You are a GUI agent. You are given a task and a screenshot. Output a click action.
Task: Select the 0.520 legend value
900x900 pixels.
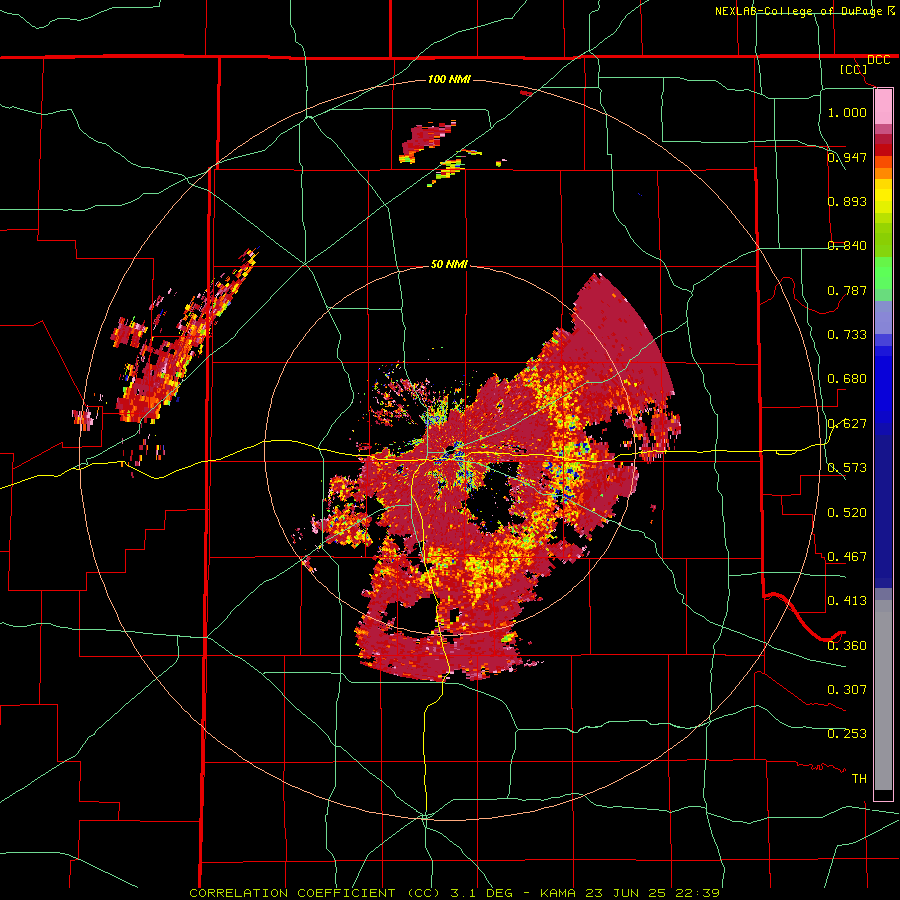click(847, 513)
